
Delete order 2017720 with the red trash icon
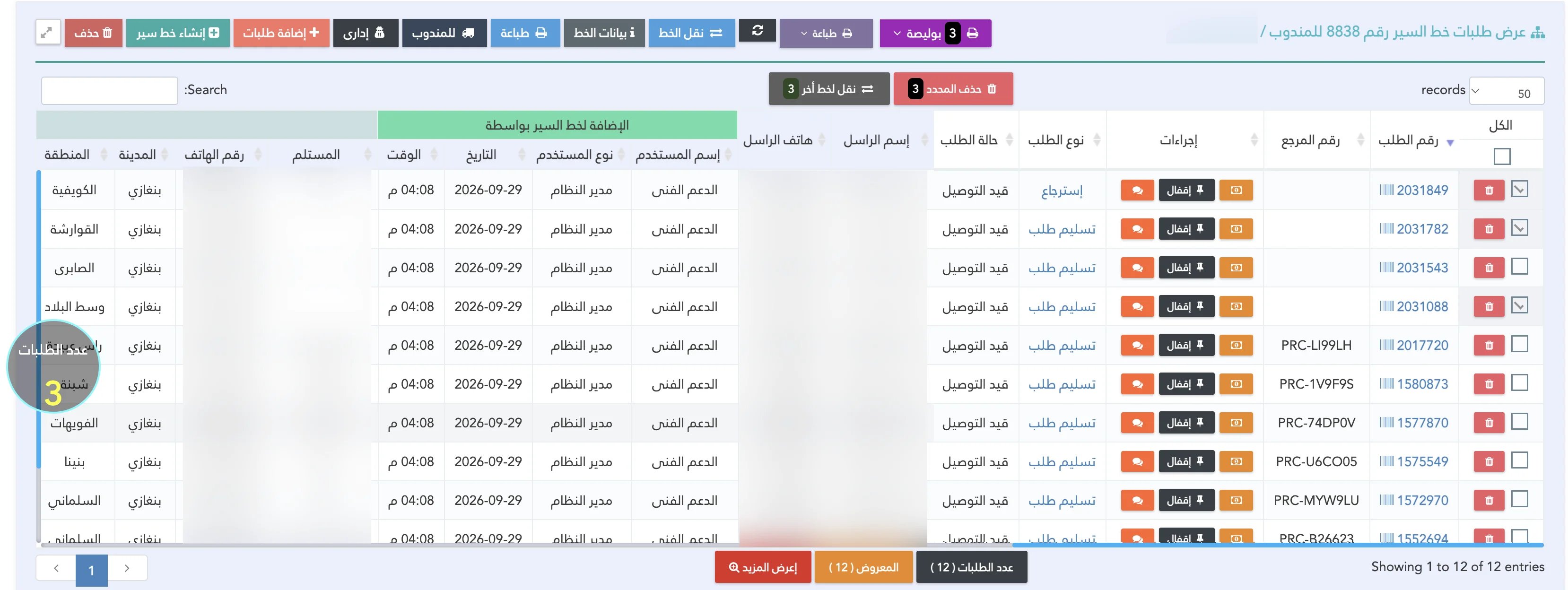click(1489, 346)
